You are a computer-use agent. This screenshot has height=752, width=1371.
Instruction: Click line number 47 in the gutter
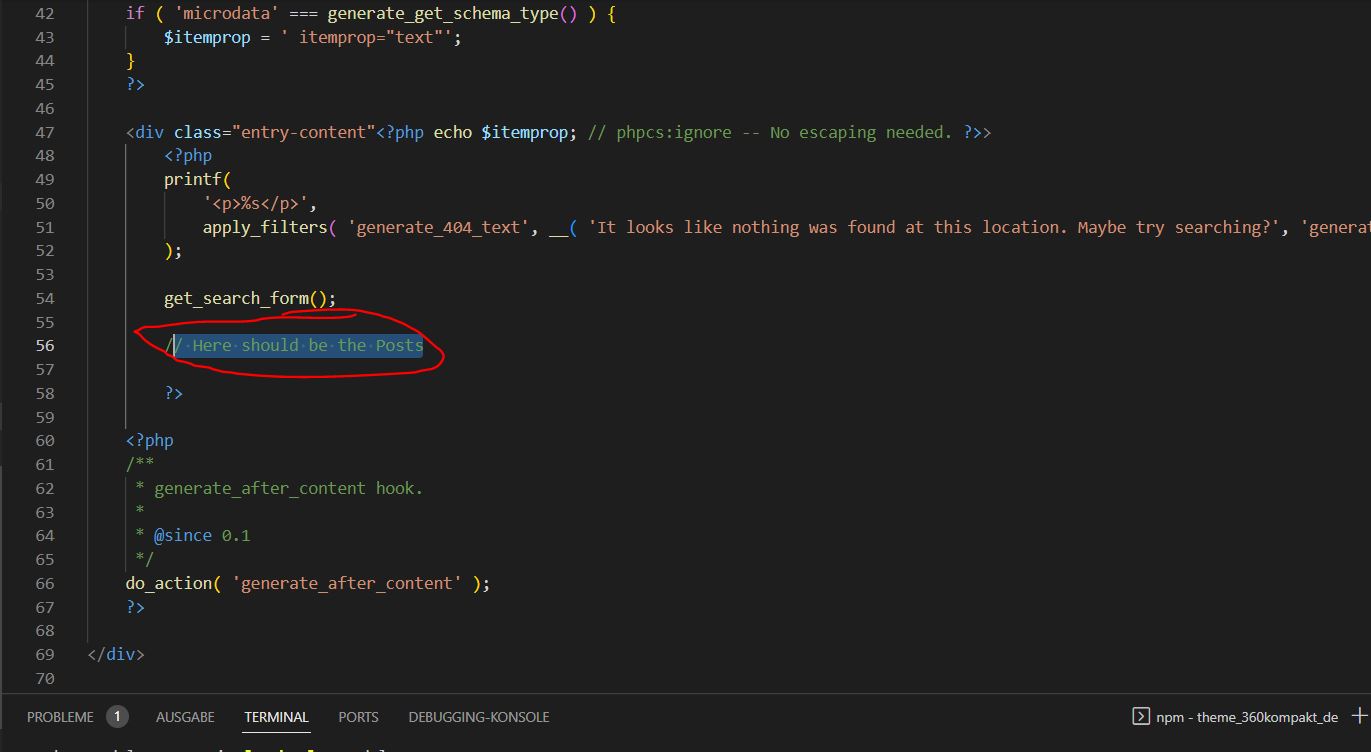tap(45, 132)
